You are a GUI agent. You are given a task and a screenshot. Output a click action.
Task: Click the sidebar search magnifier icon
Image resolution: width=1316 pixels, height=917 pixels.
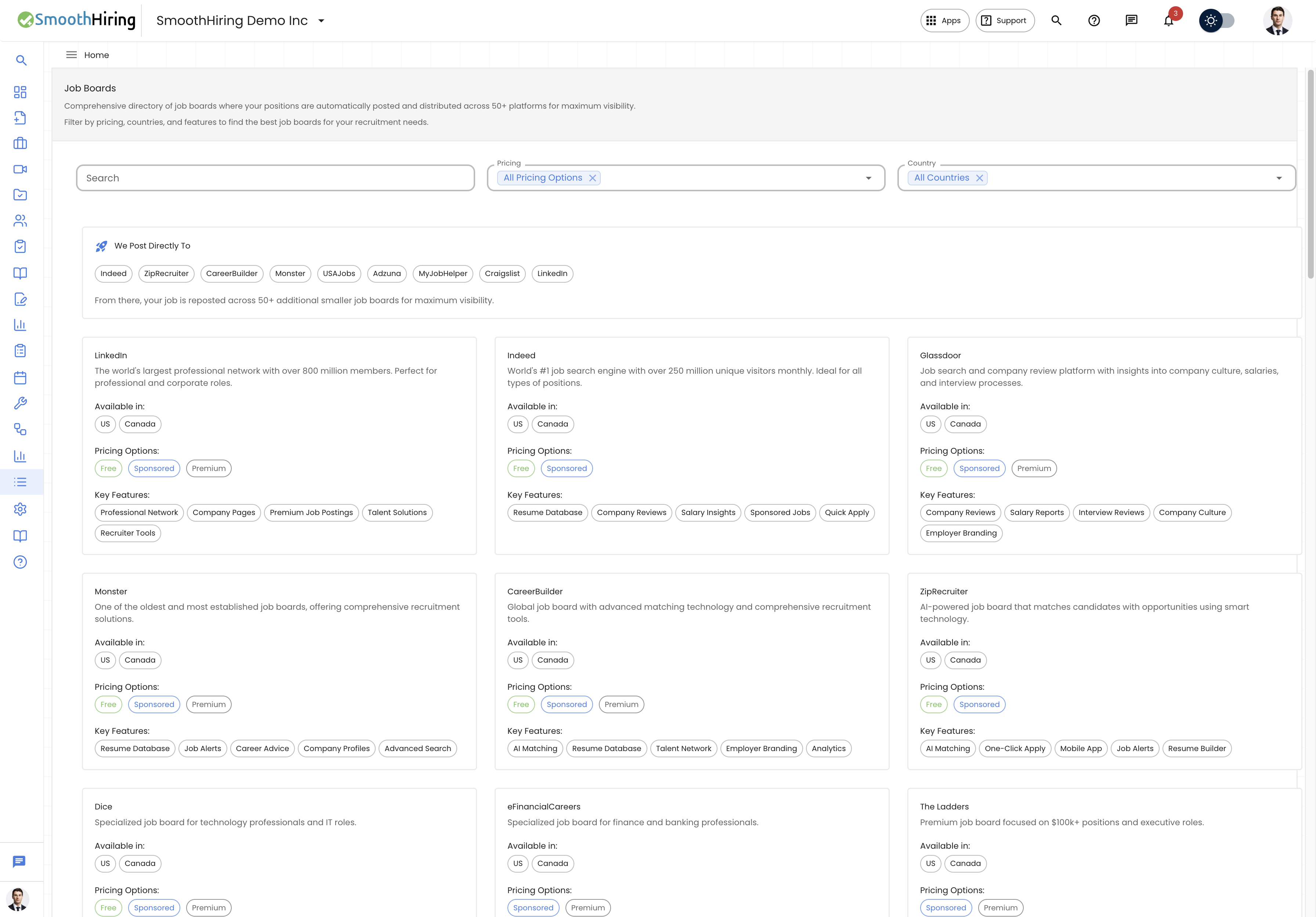pyautogui.click(x=21, y=60)
